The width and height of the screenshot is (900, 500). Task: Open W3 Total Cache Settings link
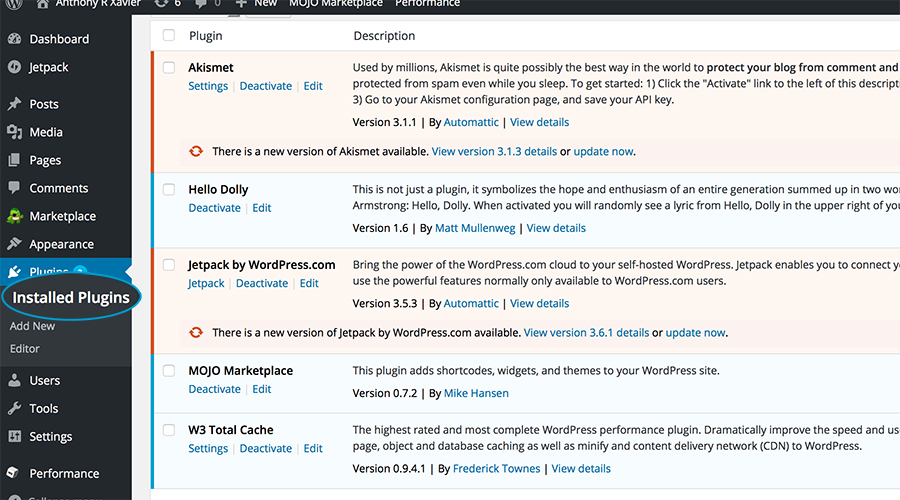(x=208, y=448)
